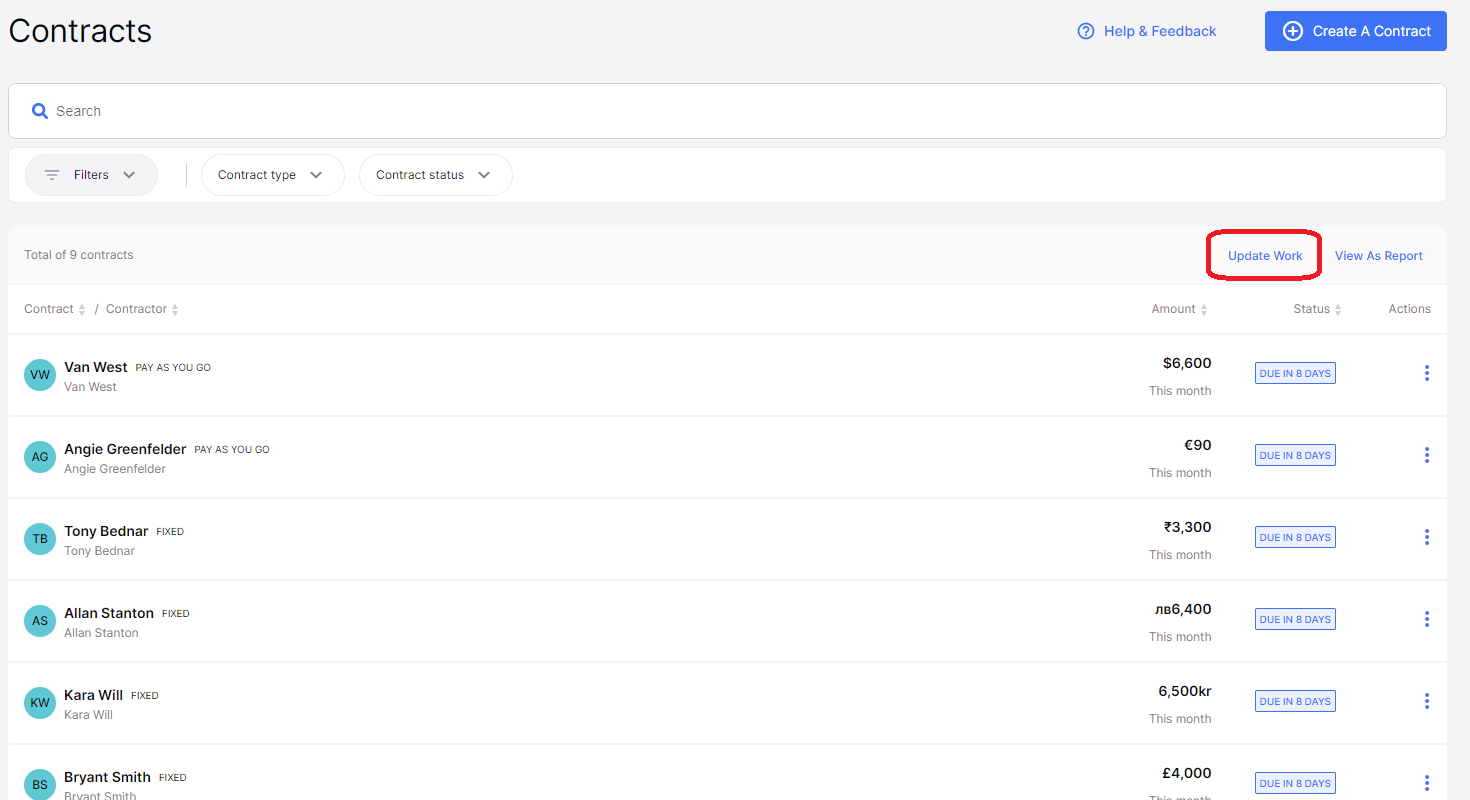The width and height of the screenshot is (1470, 800).
Task: Click the 6,500kr amount
Action: click(x=1185, y=691)
